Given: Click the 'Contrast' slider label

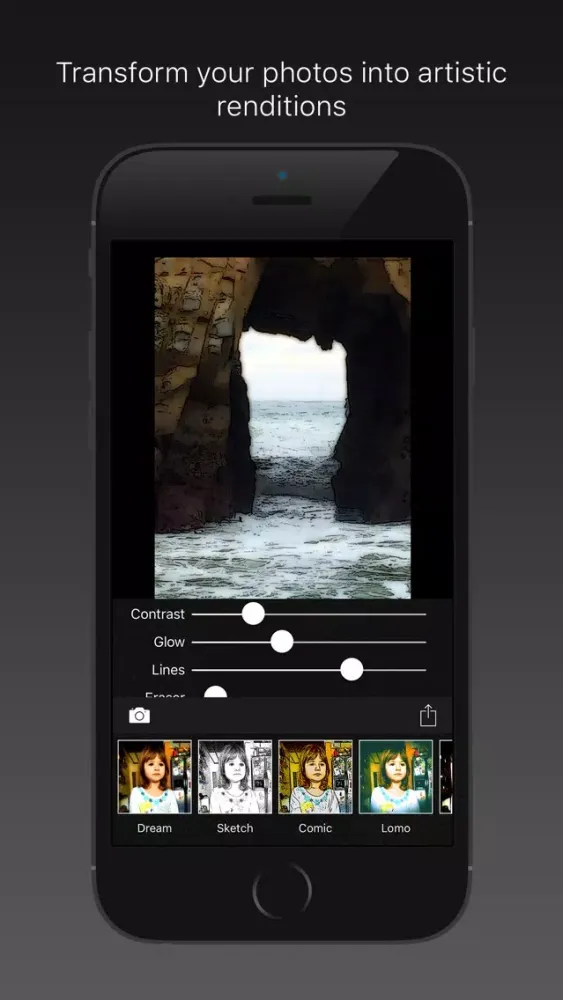Looking at the screenshot, I should click(x=157, y=614).
